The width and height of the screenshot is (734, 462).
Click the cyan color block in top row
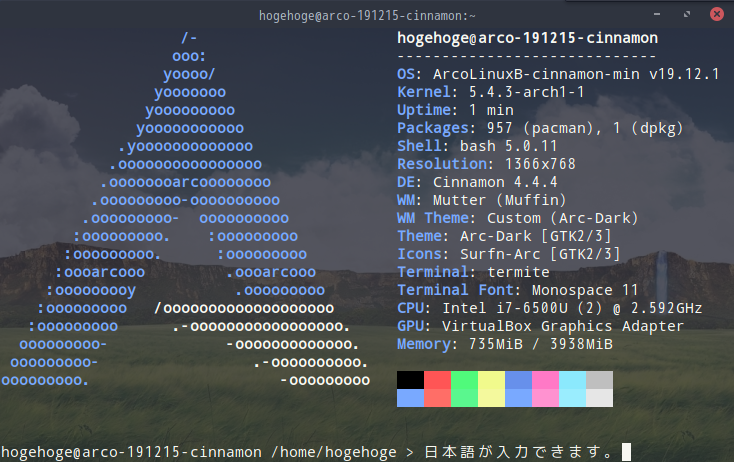pos(573,380)
